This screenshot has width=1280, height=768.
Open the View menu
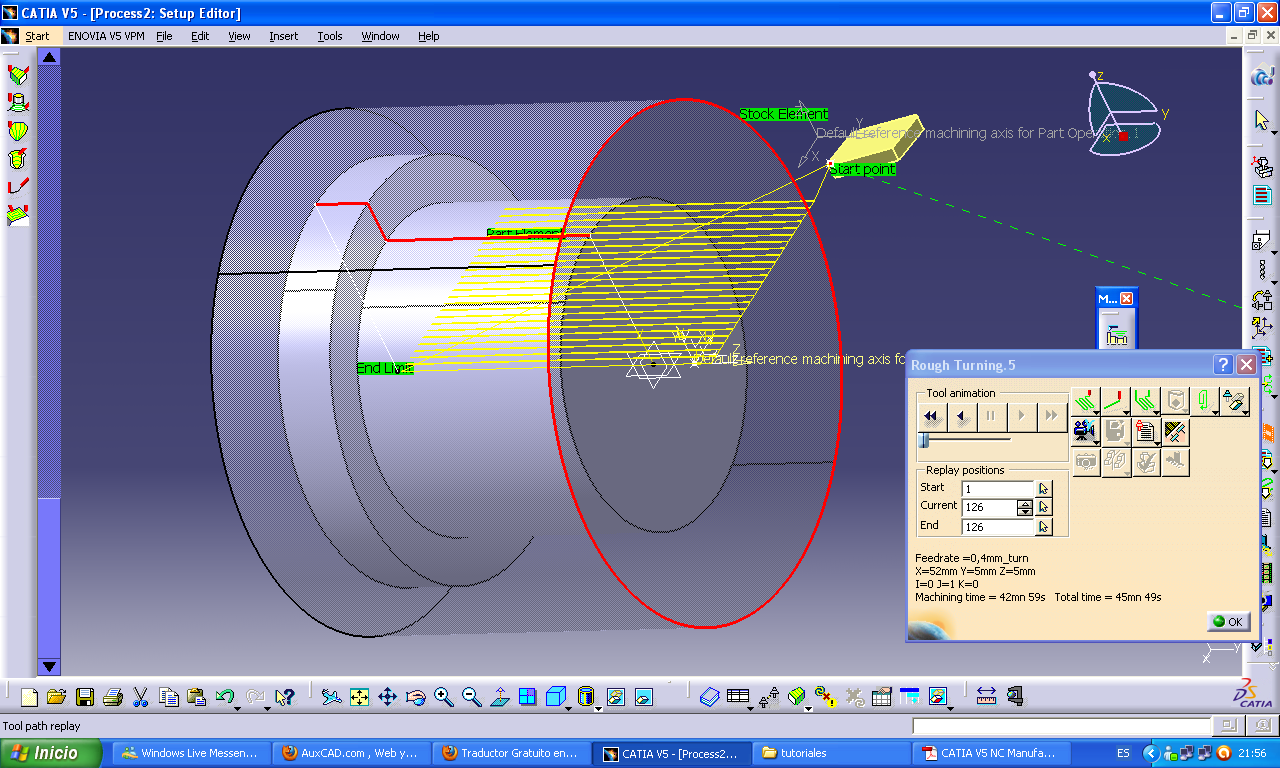click(x=239, y=36)
